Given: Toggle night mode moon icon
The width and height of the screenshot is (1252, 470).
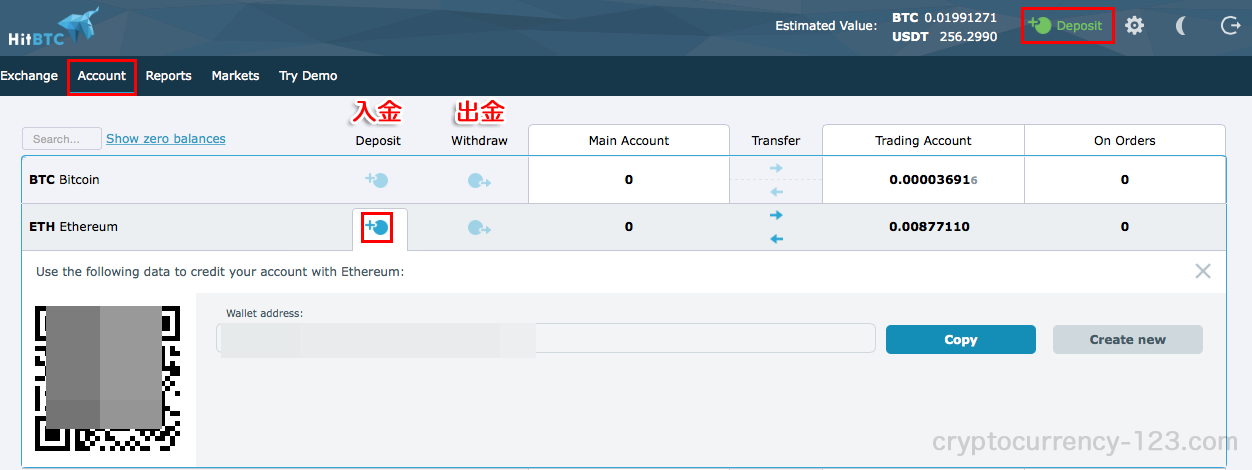Looking at the screenshot, I should 1182,26.
